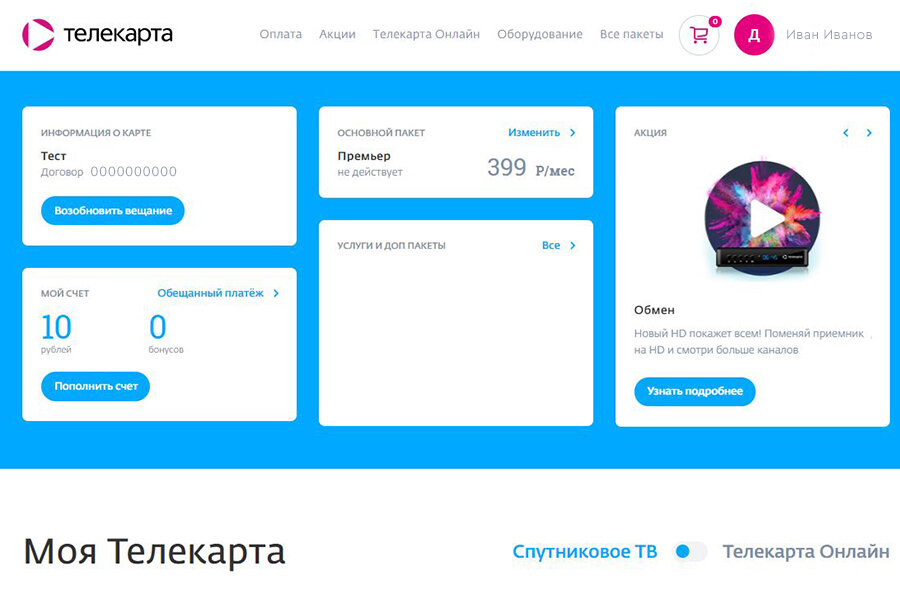Toggle Спутниковое ТВ / Телекарта Онлайн switch
The width and height of the screenshot is (900, 600).
[689, 551]
